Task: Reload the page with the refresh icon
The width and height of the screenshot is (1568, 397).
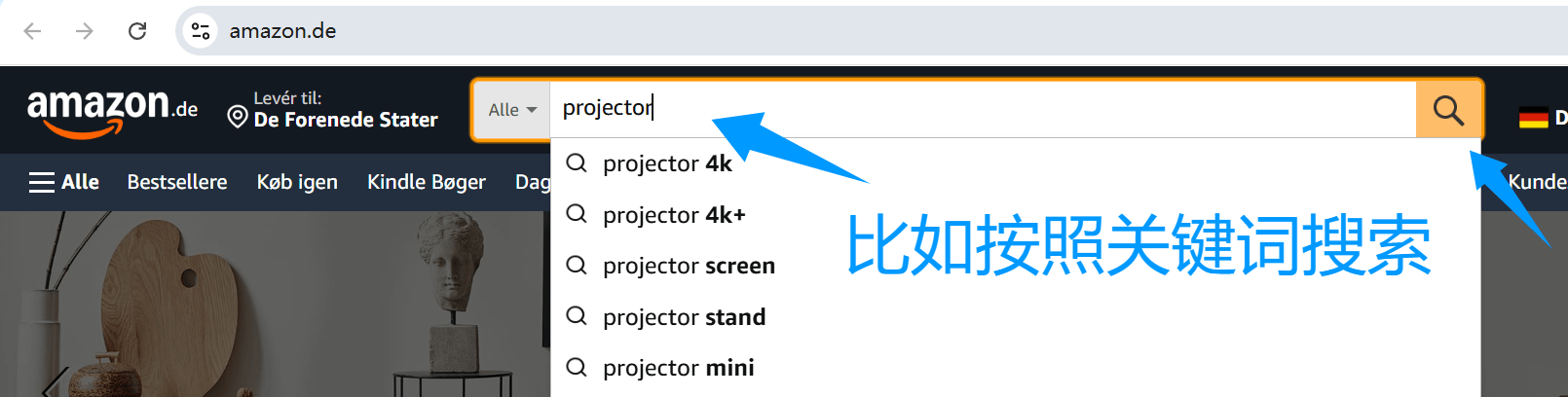Action: point(137,31)
